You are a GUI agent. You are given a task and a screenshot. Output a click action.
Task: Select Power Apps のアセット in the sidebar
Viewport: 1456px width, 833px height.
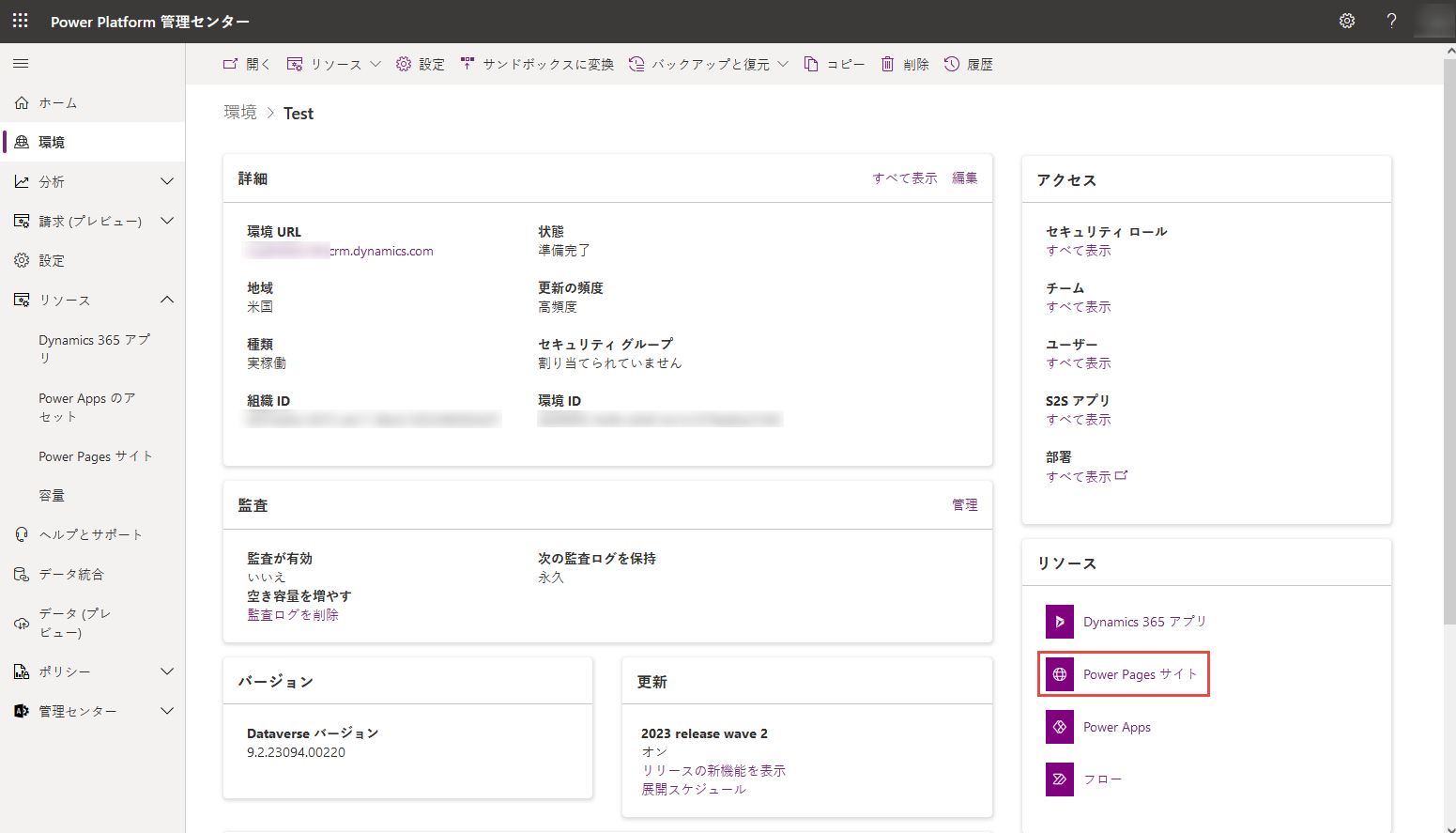(87, 408)
